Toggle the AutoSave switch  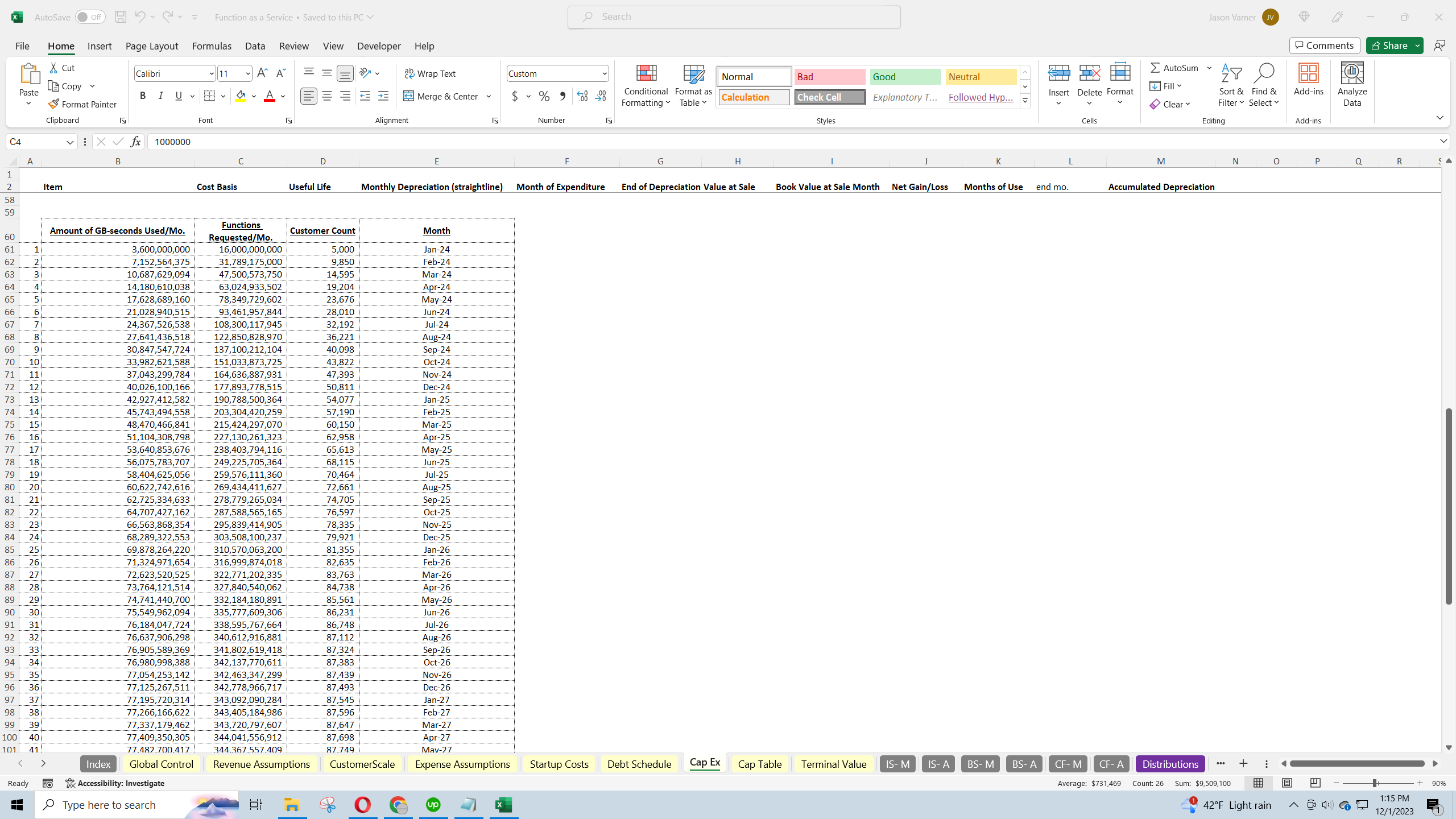(90, 17)
